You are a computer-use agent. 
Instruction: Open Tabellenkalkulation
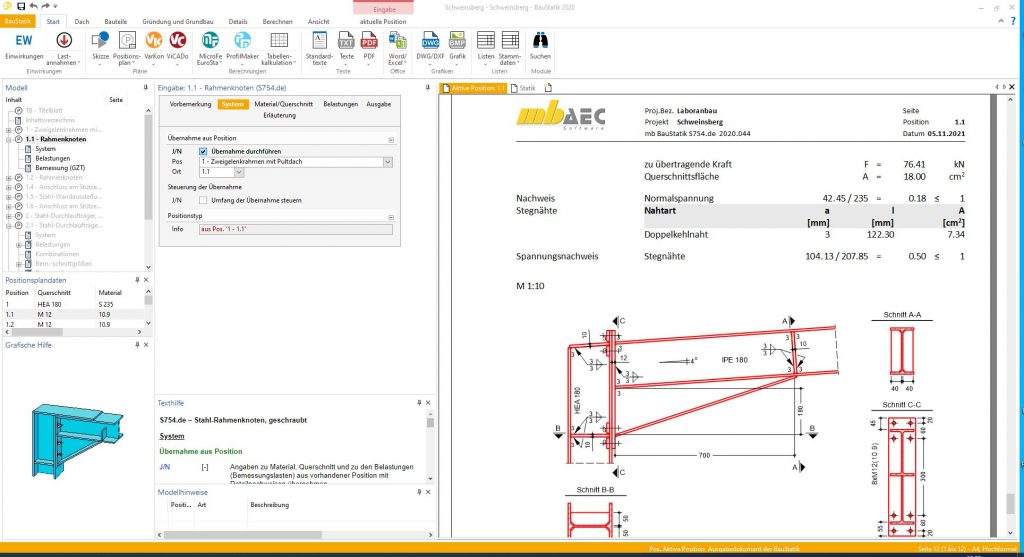point(279,48)
